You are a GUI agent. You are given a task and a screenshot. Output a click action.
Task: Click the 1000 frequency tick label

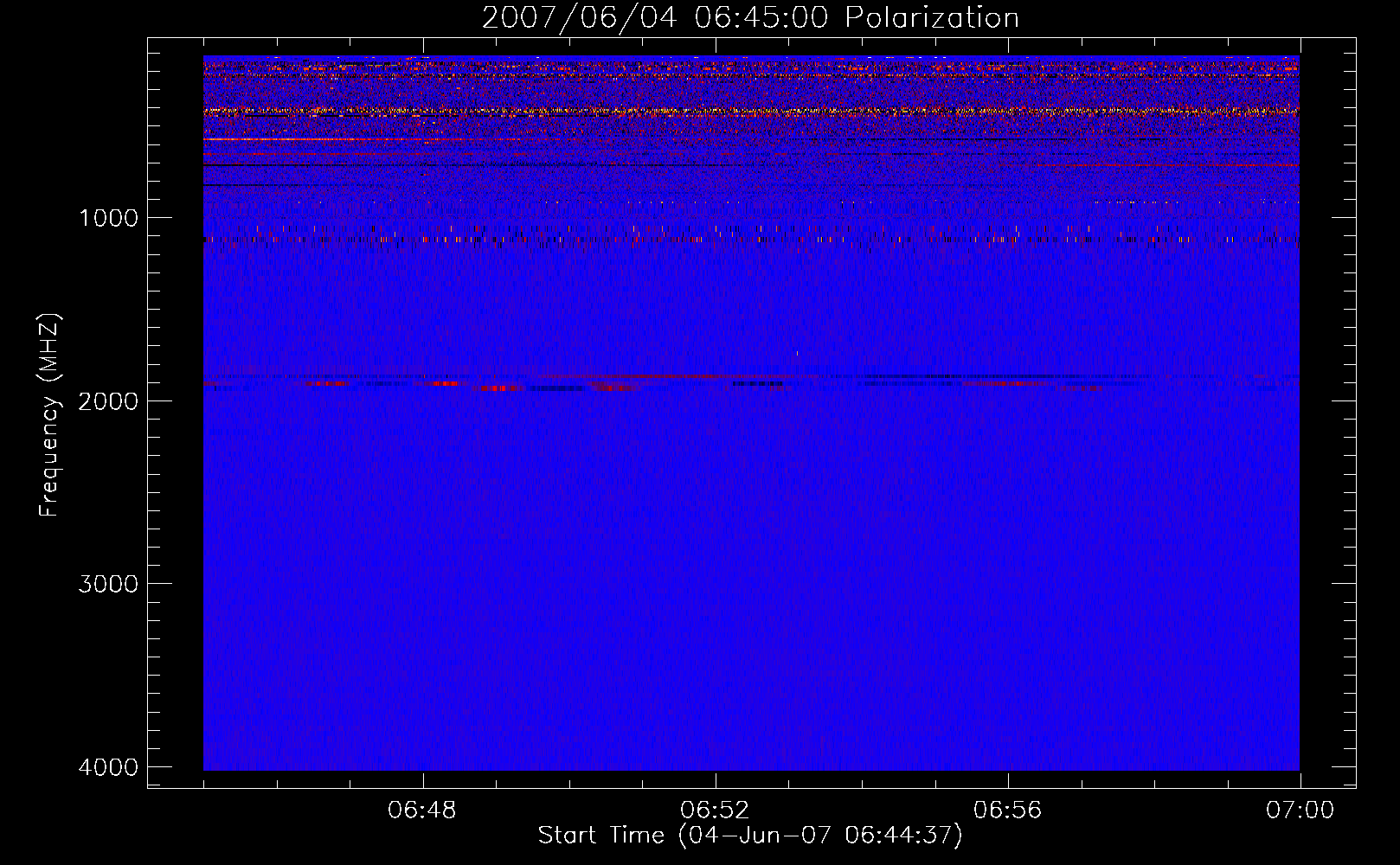[108, 218]
